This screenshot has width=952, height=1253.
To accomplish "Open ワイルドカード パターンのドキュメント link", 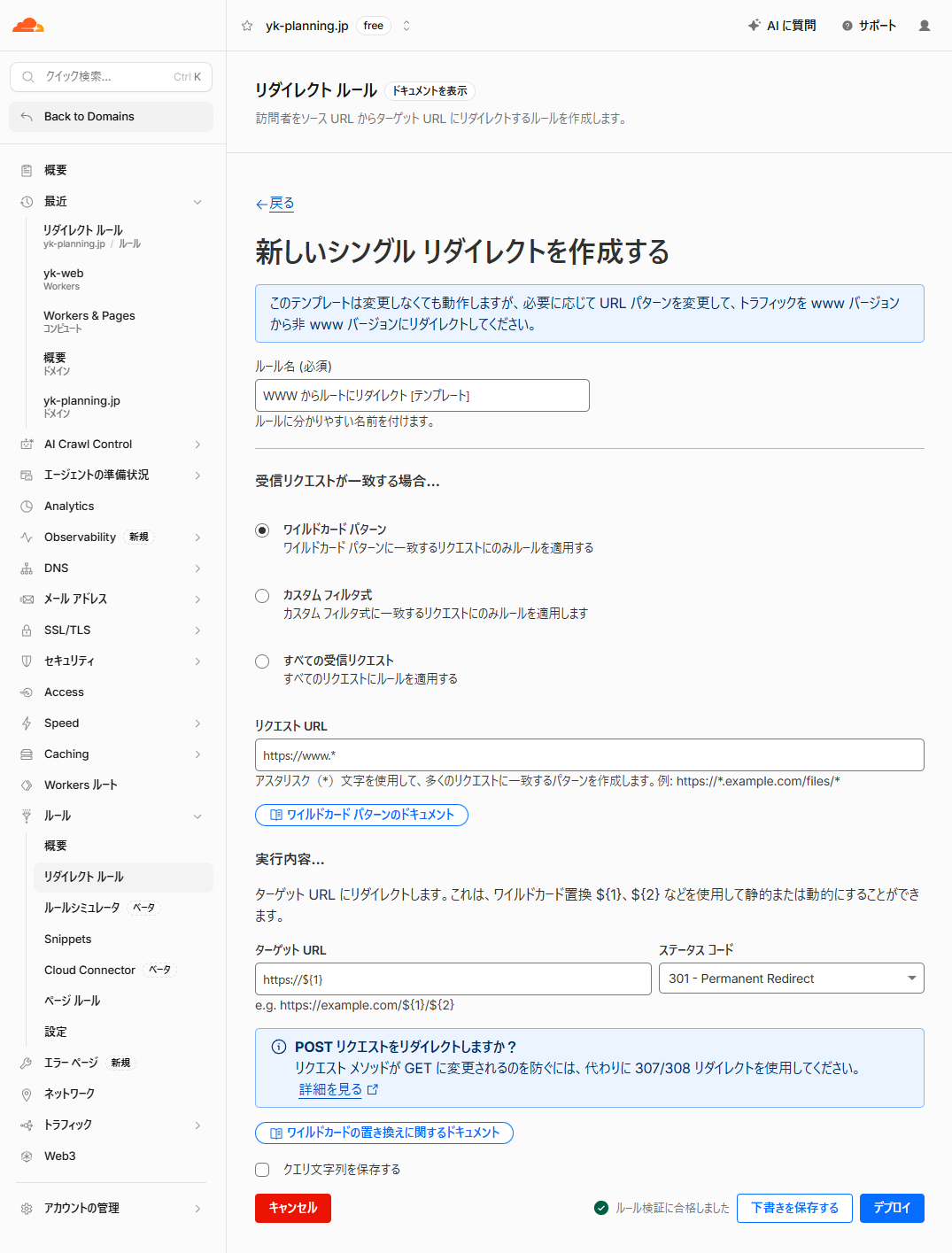I will pos(361,815).
